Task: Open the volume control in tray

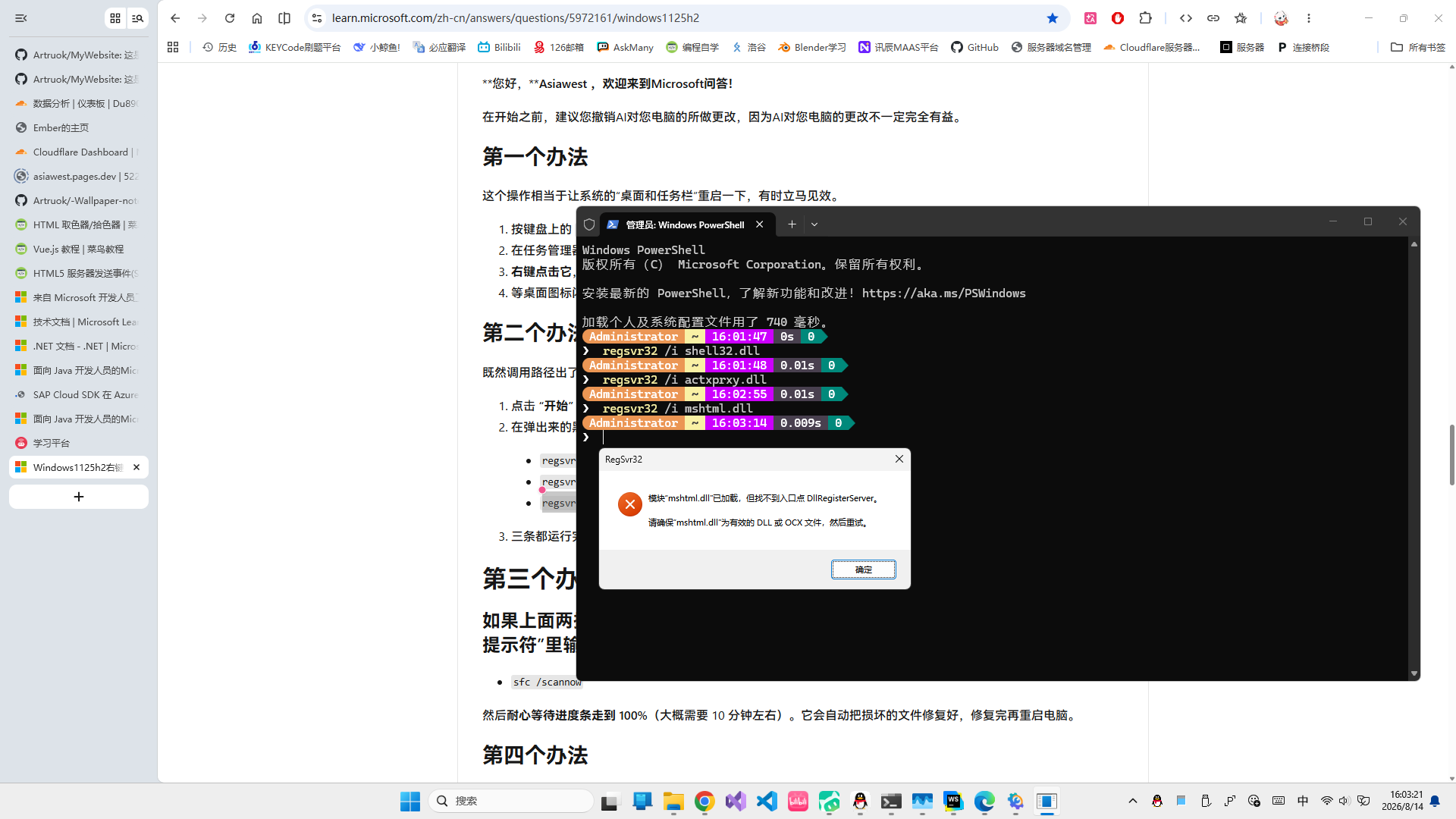Action: (x=1344, y=801)
